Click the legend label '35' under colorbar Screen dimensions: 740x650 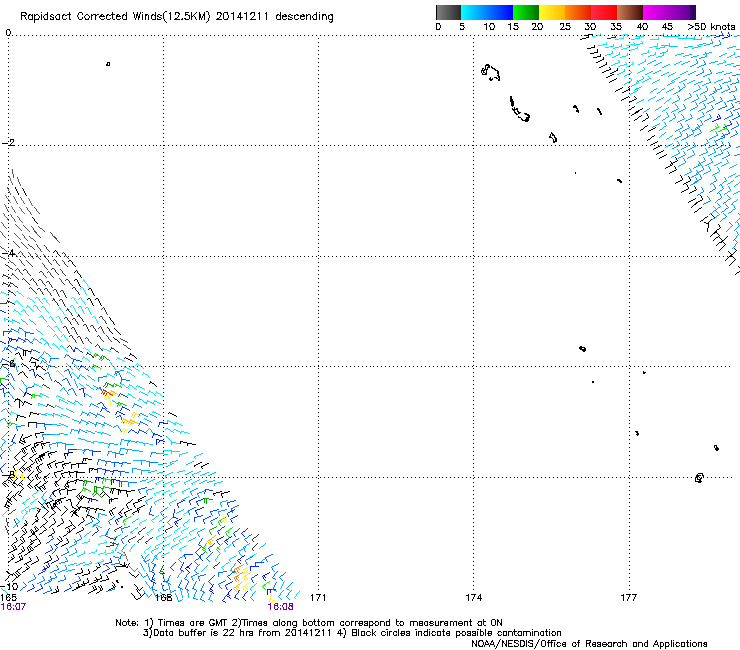[616, 27]
